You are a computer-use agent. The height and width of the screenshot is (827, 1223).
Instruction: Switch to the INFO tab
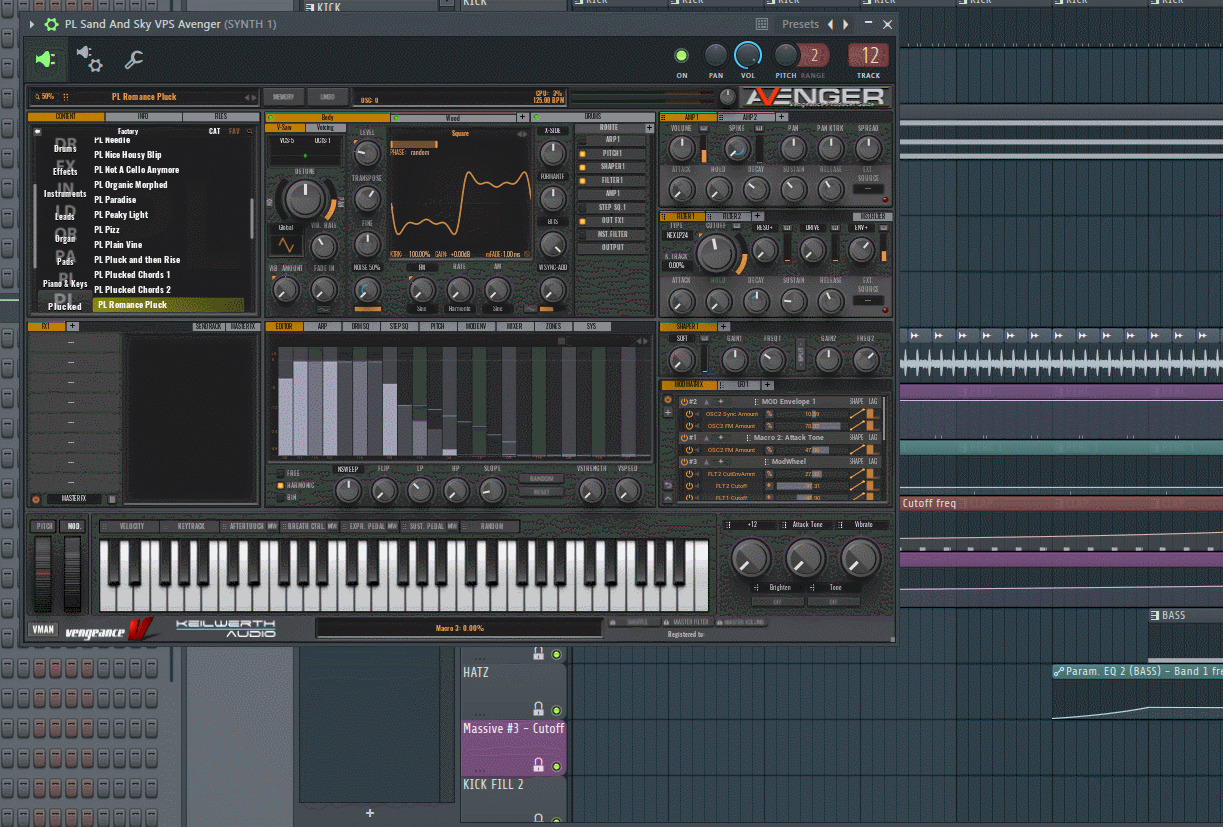coord(143,117)
